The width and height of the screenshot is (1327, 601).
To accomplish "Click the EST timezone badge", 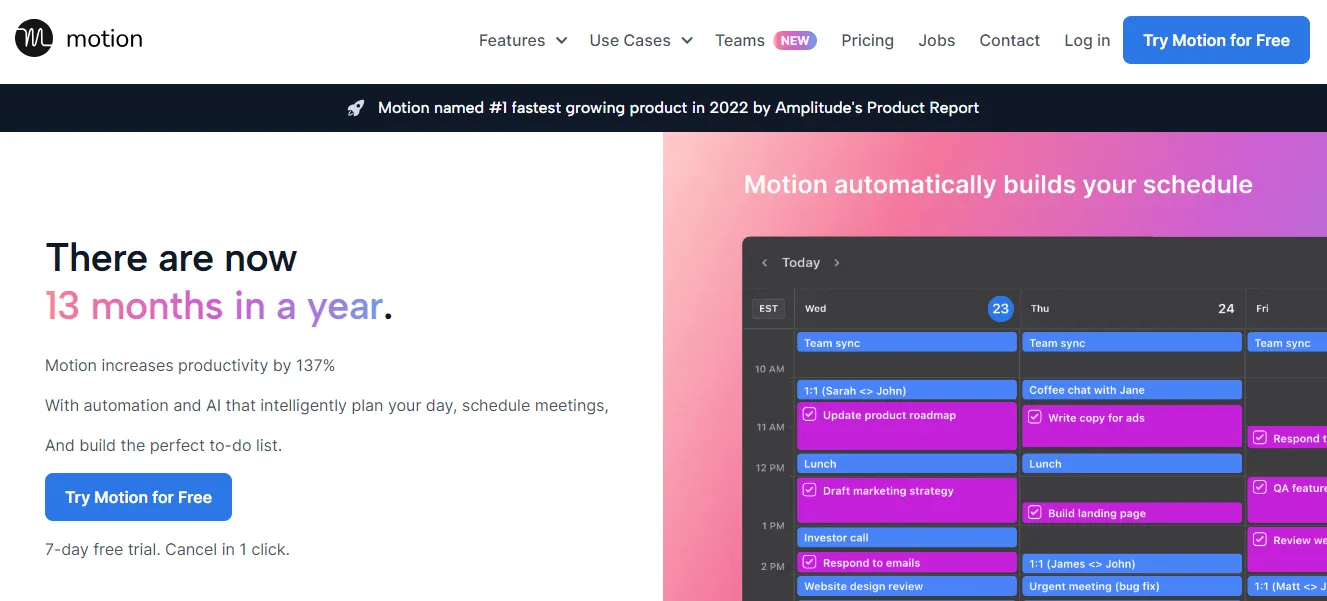I will click(768, 309).
